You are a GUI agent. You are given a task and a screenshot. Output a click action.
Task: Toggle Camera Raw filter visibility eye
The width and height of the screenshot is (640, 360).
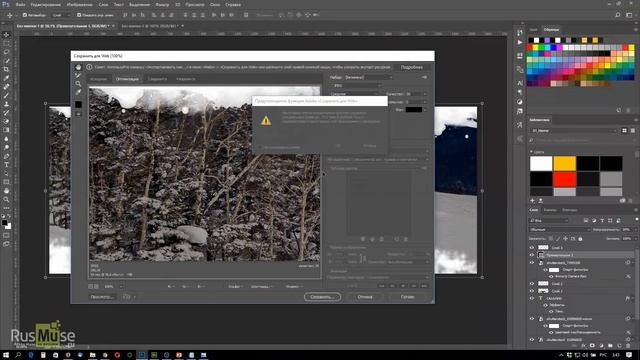[551, 276]
